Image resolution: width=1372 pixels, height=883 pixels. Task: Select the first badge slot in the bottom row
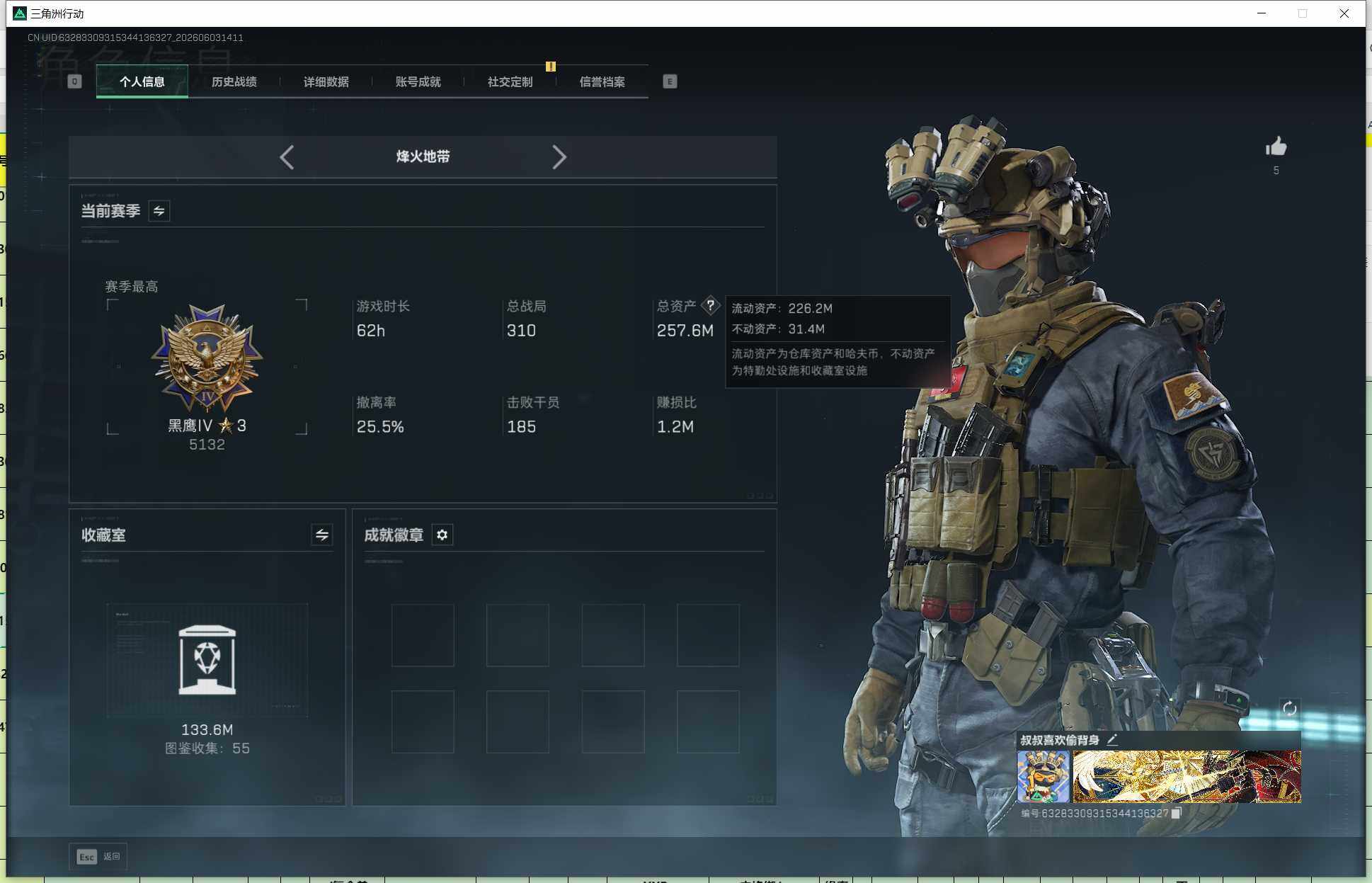pos(423,722)
